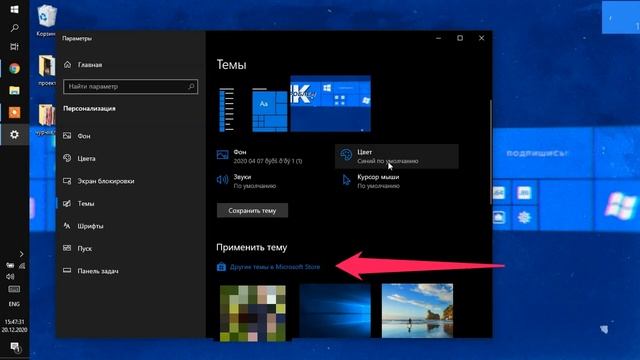Click the Фон picture icon in sidebar
Viewport: 640px width, 360px height.
tap(67, 136)
